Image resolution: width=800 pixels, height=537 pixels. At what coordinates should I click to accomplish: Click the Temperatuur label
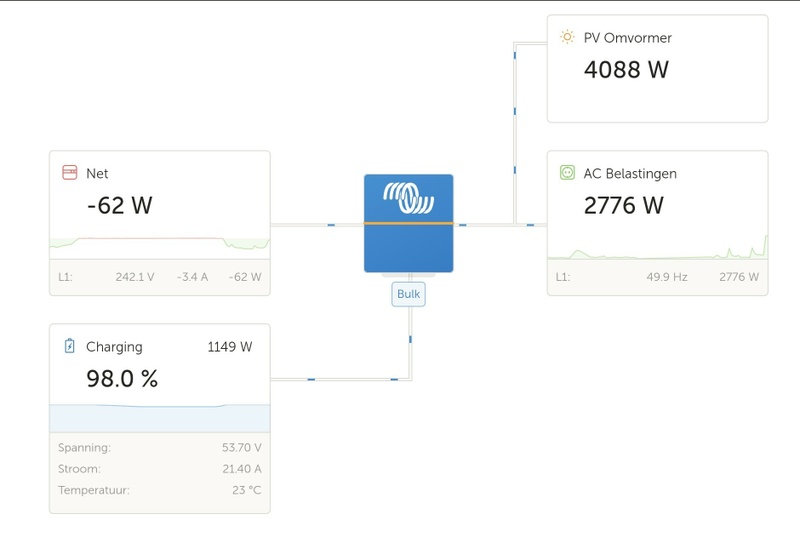coord(94,491)
